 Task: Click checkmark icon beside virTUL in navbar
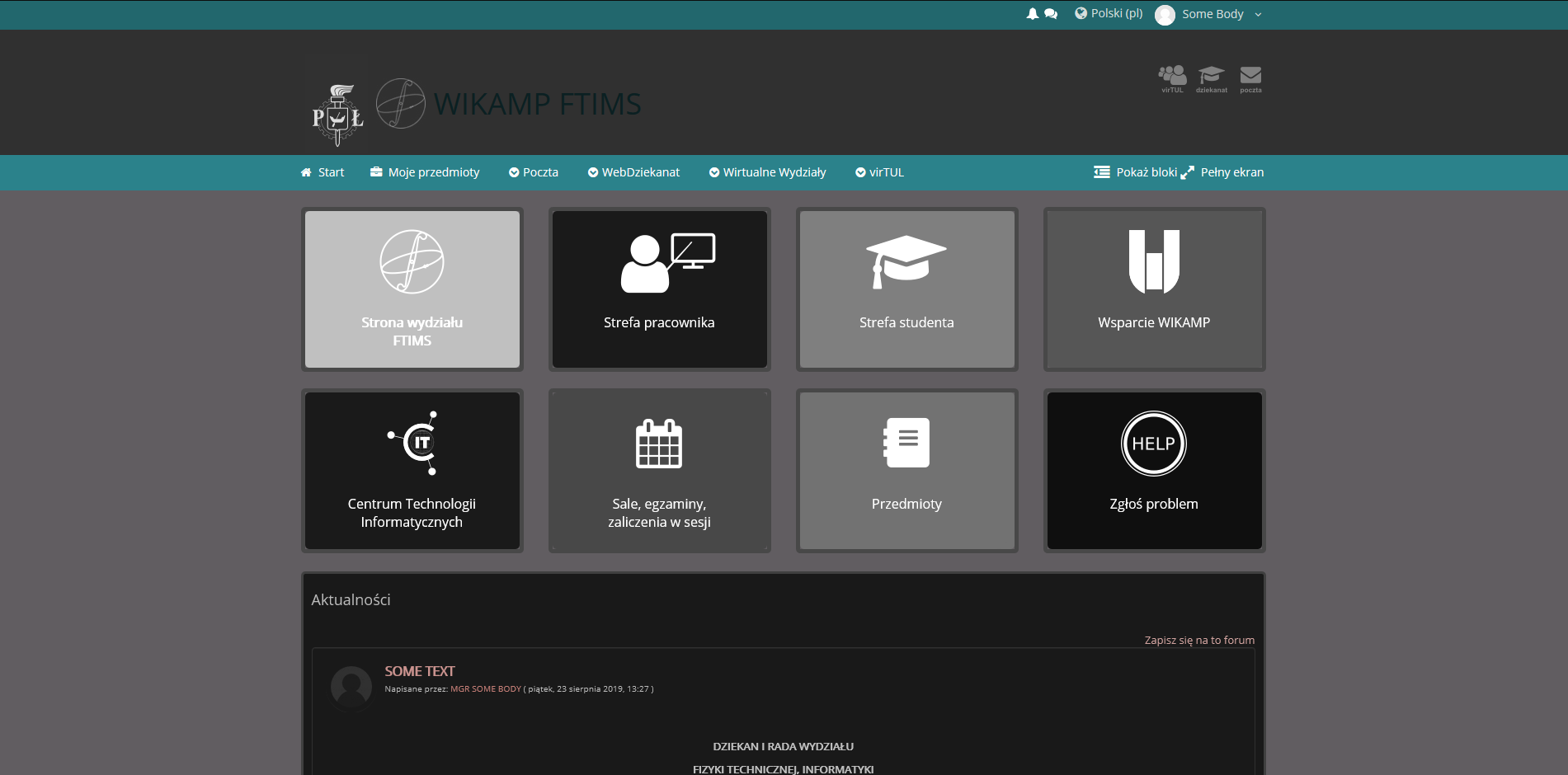860,172
